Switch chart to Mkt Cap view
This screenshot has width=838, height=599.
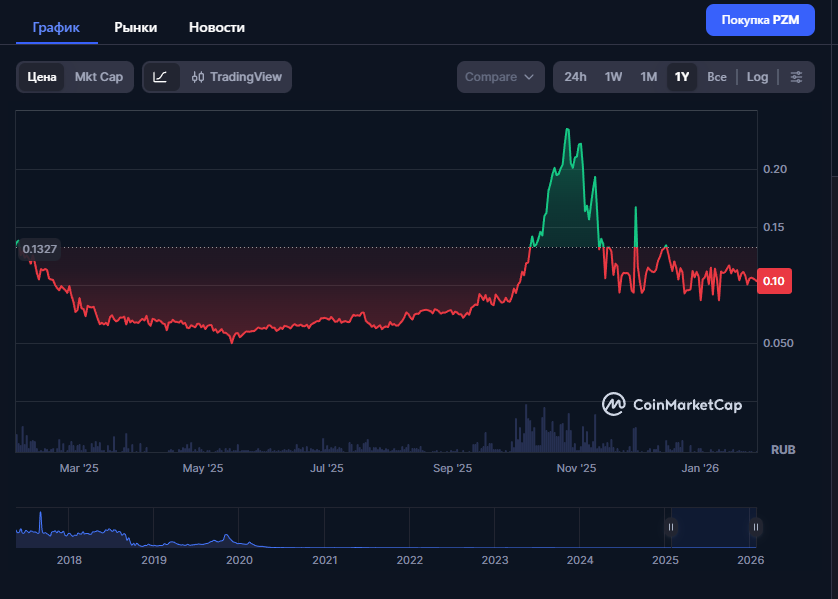click(x=98, y=77)
